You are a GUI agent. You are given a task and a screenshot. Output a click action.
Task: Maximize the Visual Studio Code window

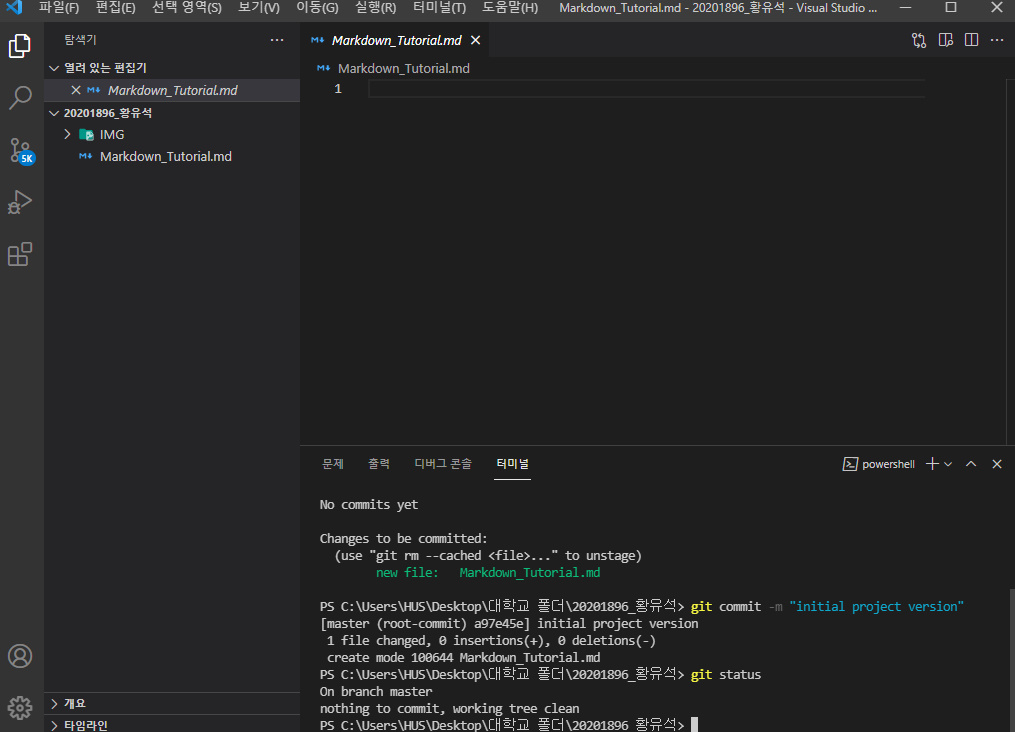coord(951,8)
